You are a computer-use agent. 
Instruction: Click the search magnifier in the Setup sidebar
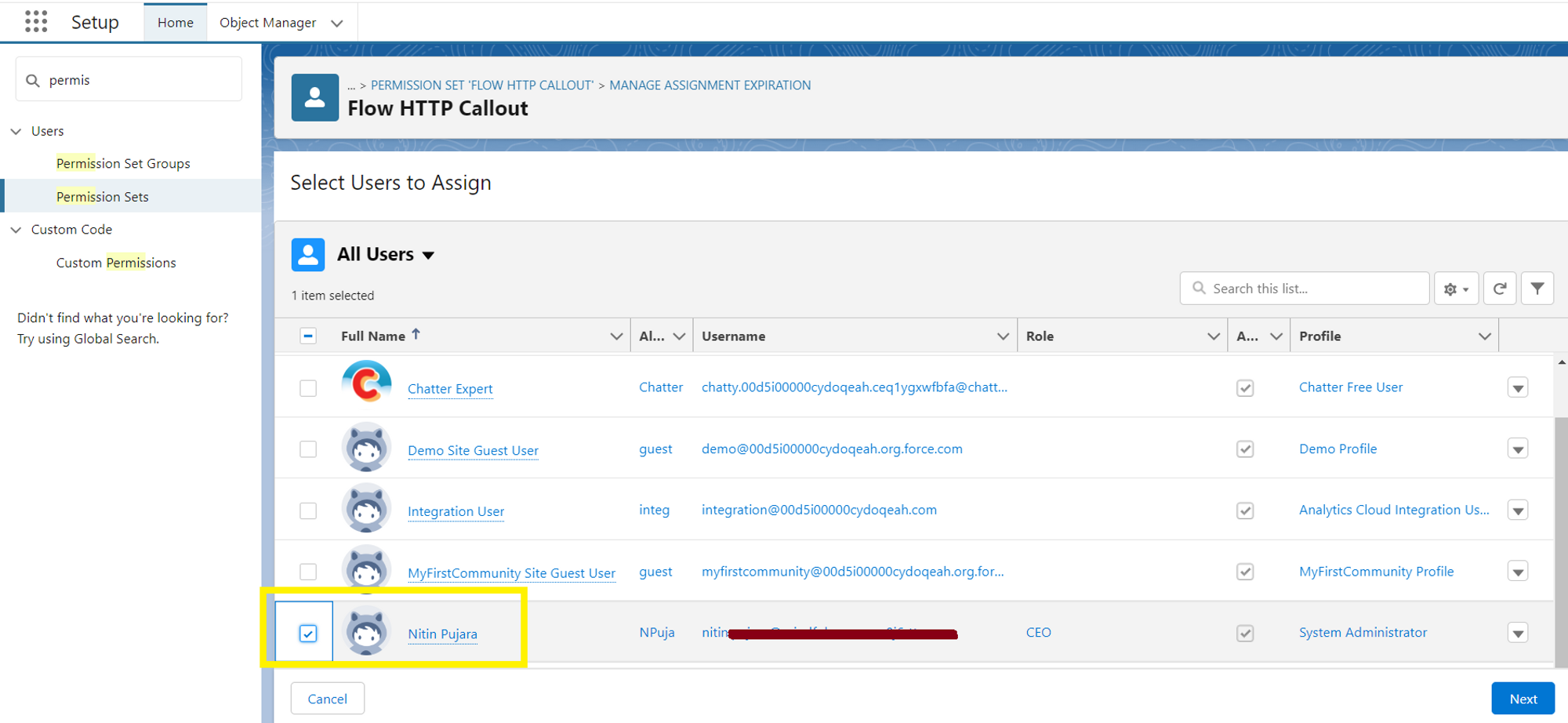(x=32, y=79)
